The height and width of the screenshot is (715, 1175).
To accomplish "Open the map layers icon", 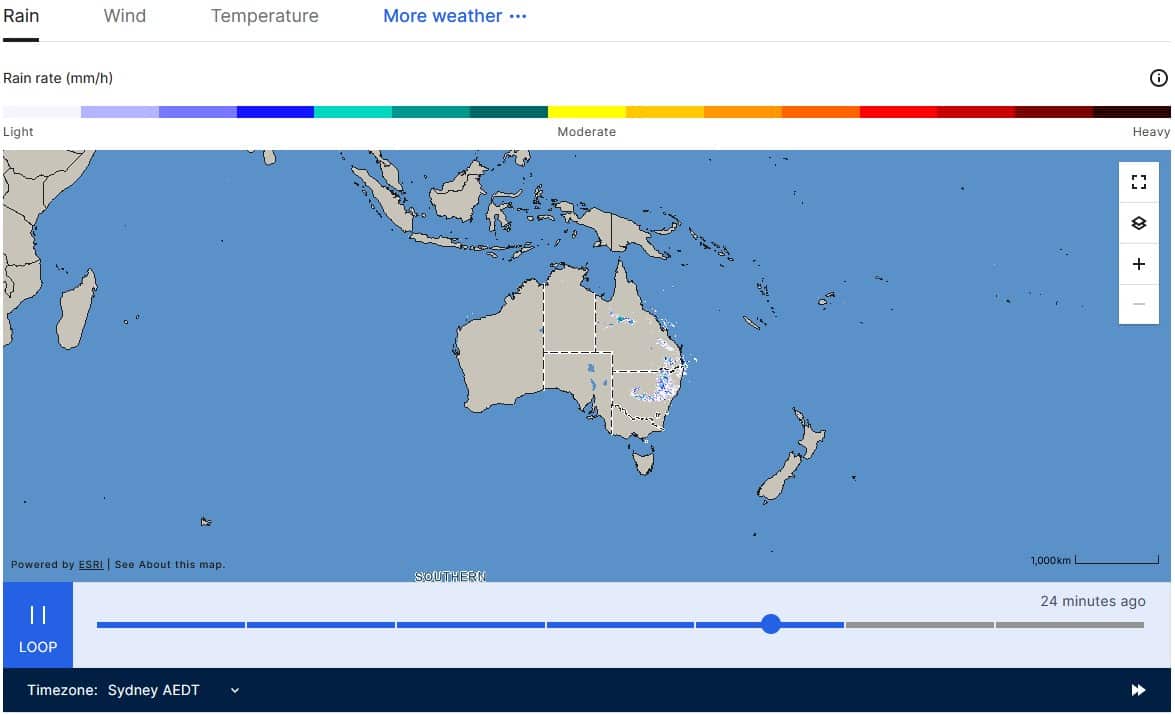I will click(1138, 223).
